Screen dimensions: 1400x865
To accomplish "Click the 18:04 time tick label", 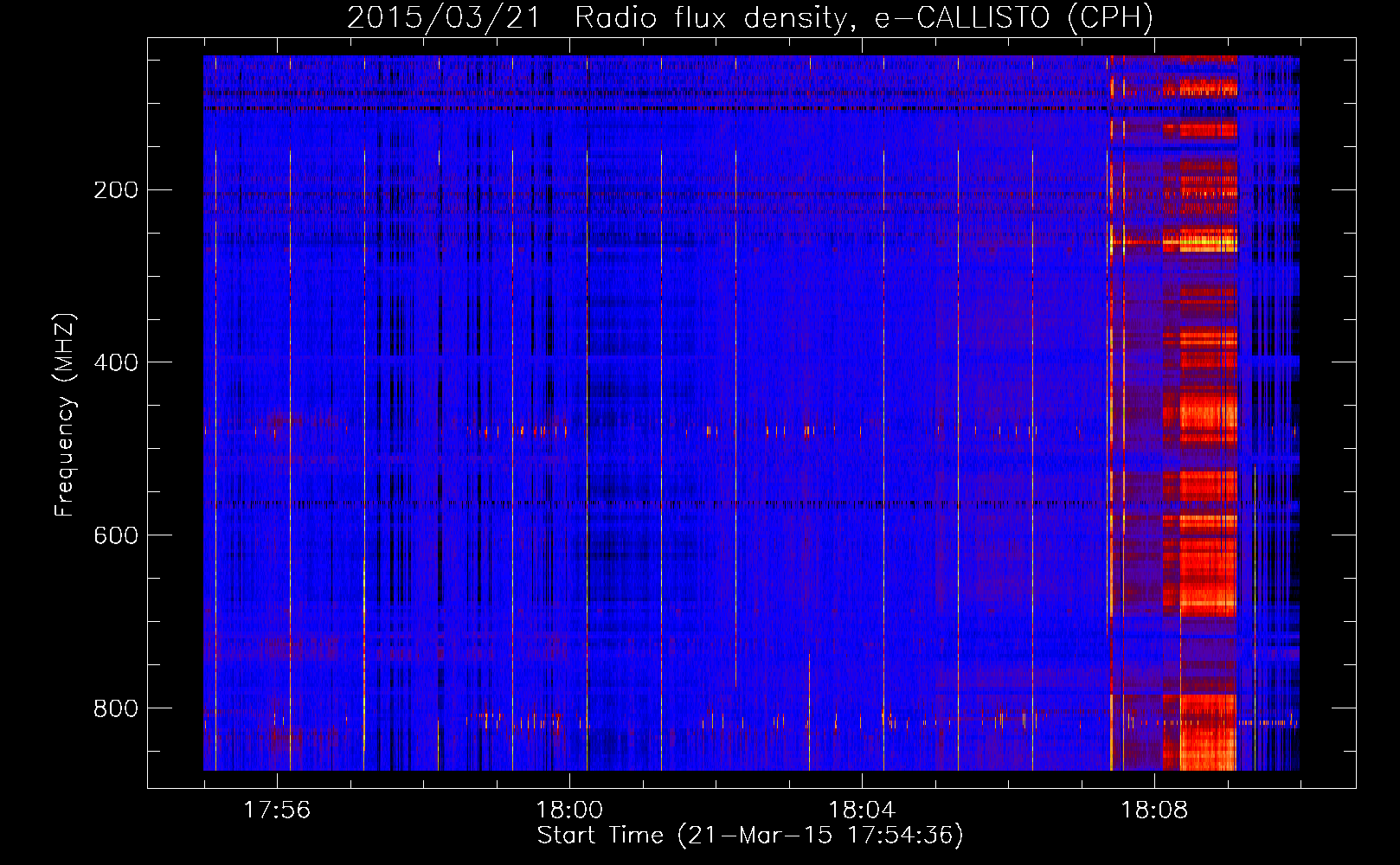I will [x=862, y=811].
